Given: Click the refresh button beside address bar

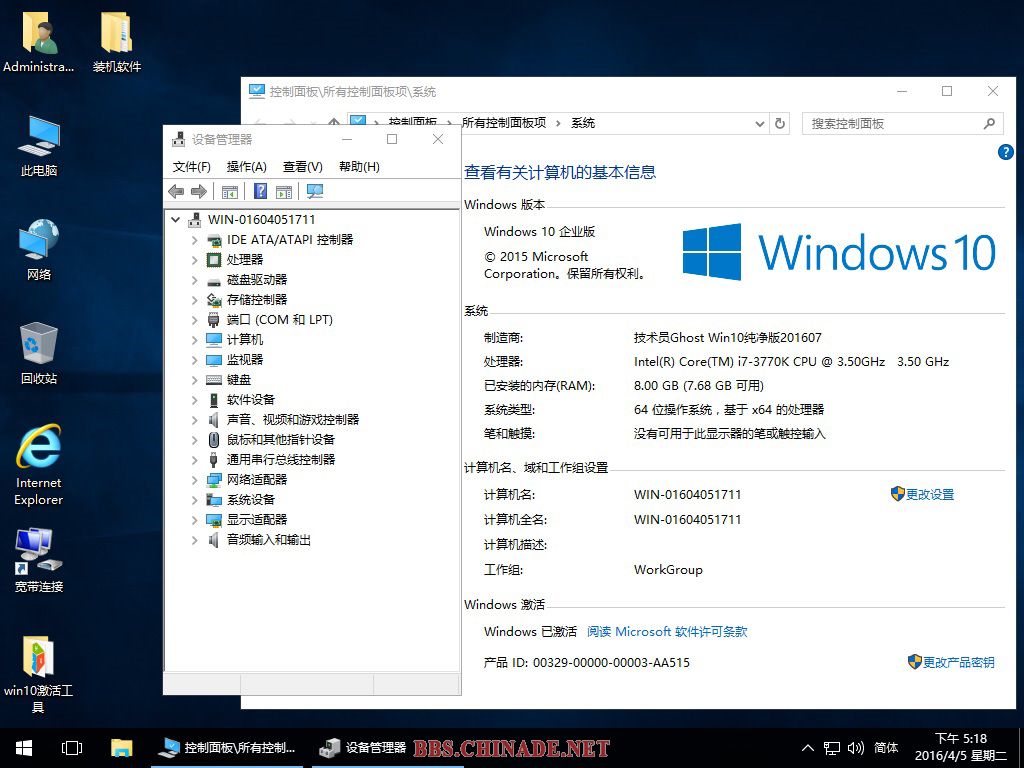Looking at the screenshot, I should click(x=780, y=123).
